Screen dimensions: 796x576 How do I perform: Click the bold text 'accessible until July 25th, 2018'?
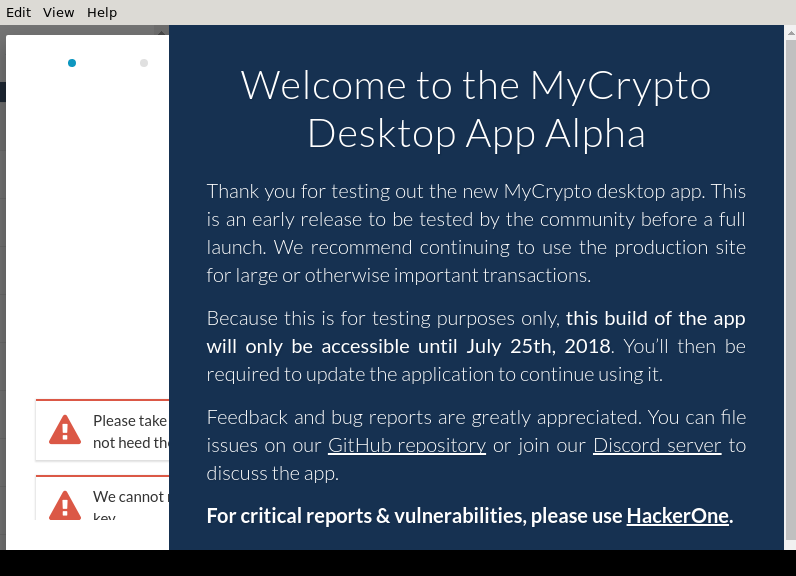pos(466,346)
